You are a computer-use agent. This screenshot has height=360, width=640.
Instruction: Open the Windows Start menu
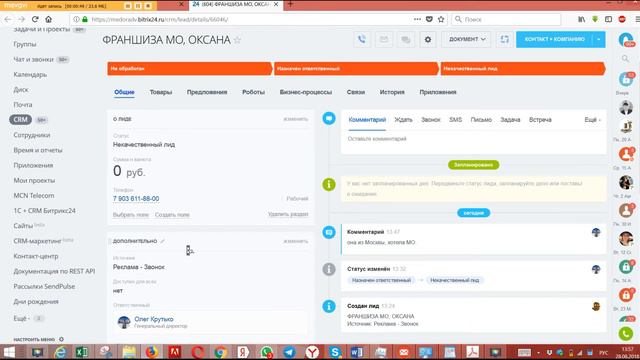[x=9, y=352]
